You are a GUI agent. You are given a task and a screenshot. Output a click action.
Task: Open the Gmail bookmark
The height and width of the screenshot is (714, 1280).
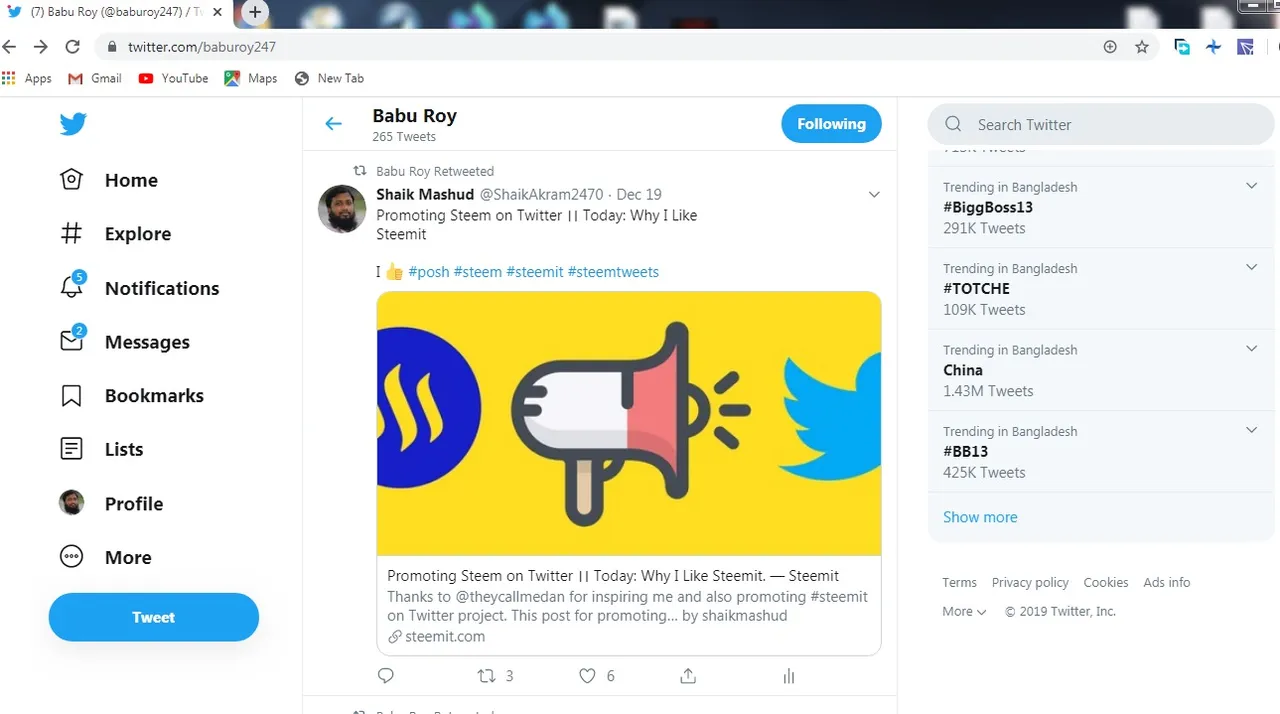(x=95, y=78)
